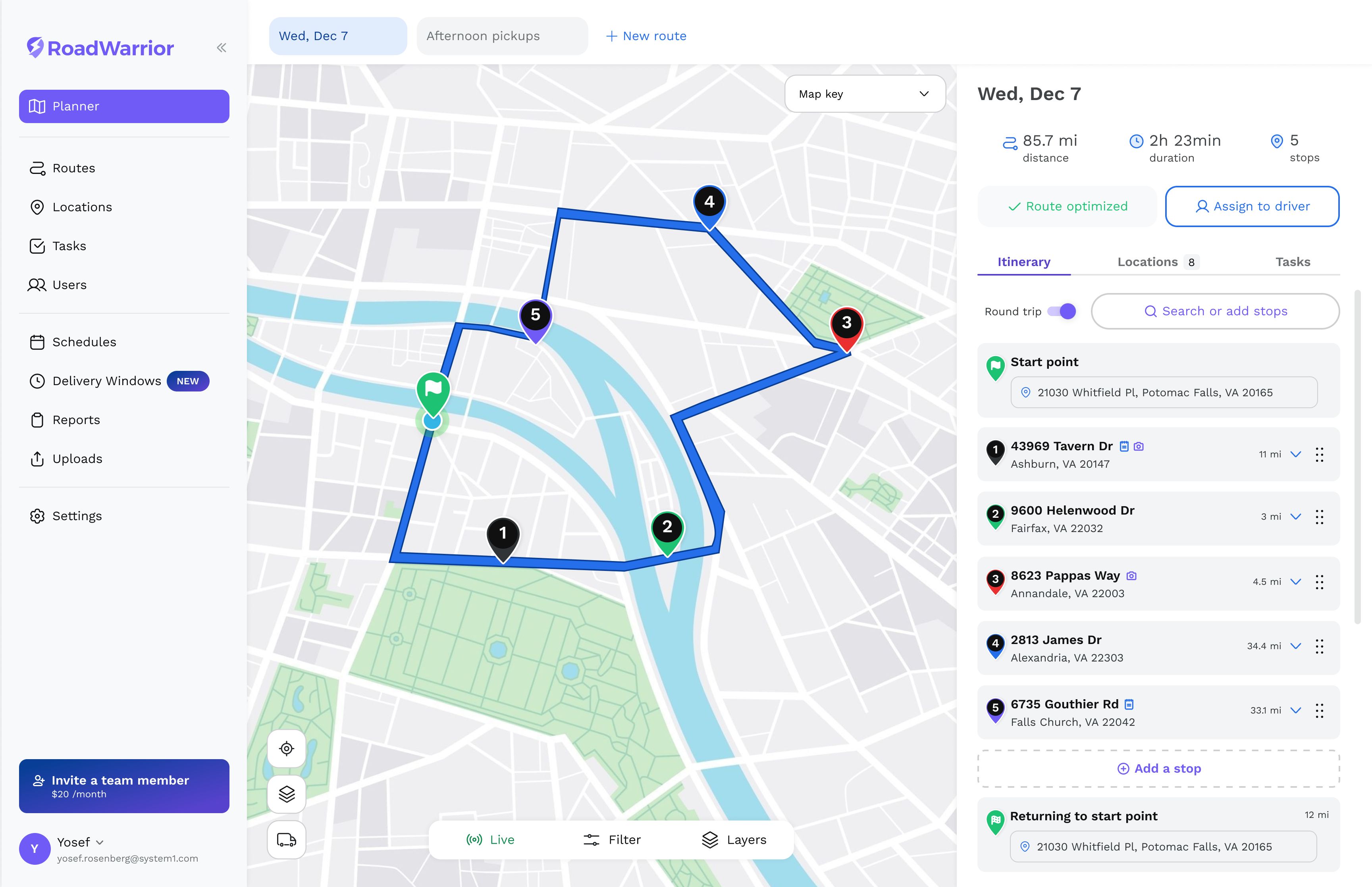The image size is (1372, 887).
Task: Click the camera icon next to 8623 Pappas Way
Action: 1131,575
